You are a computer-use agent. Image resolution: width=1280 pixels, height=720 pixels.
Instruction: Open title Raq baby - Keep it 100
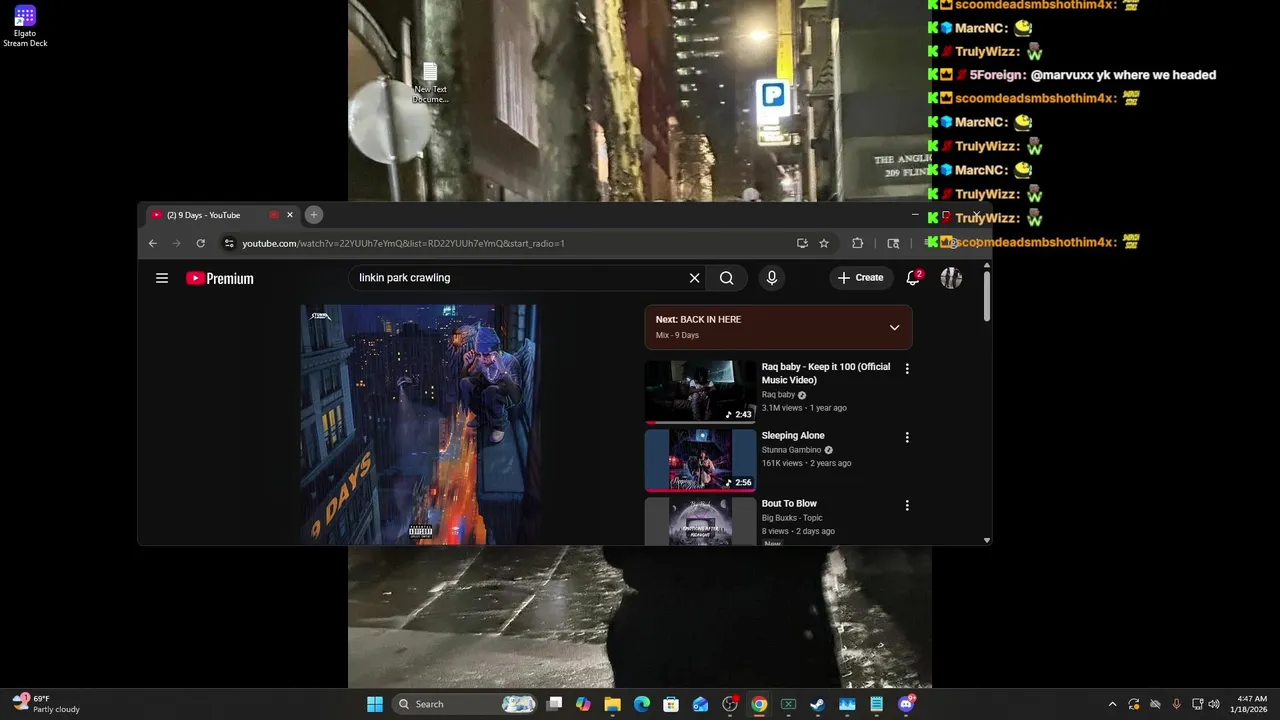pos(825,373)
